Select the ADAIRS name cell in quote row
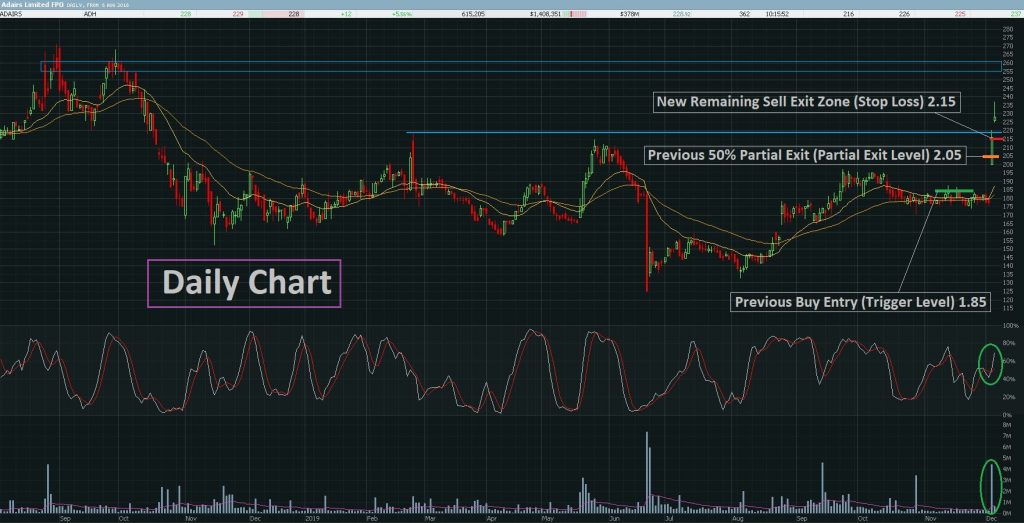Screen dimensions: 1024x523 coord(10,14)
